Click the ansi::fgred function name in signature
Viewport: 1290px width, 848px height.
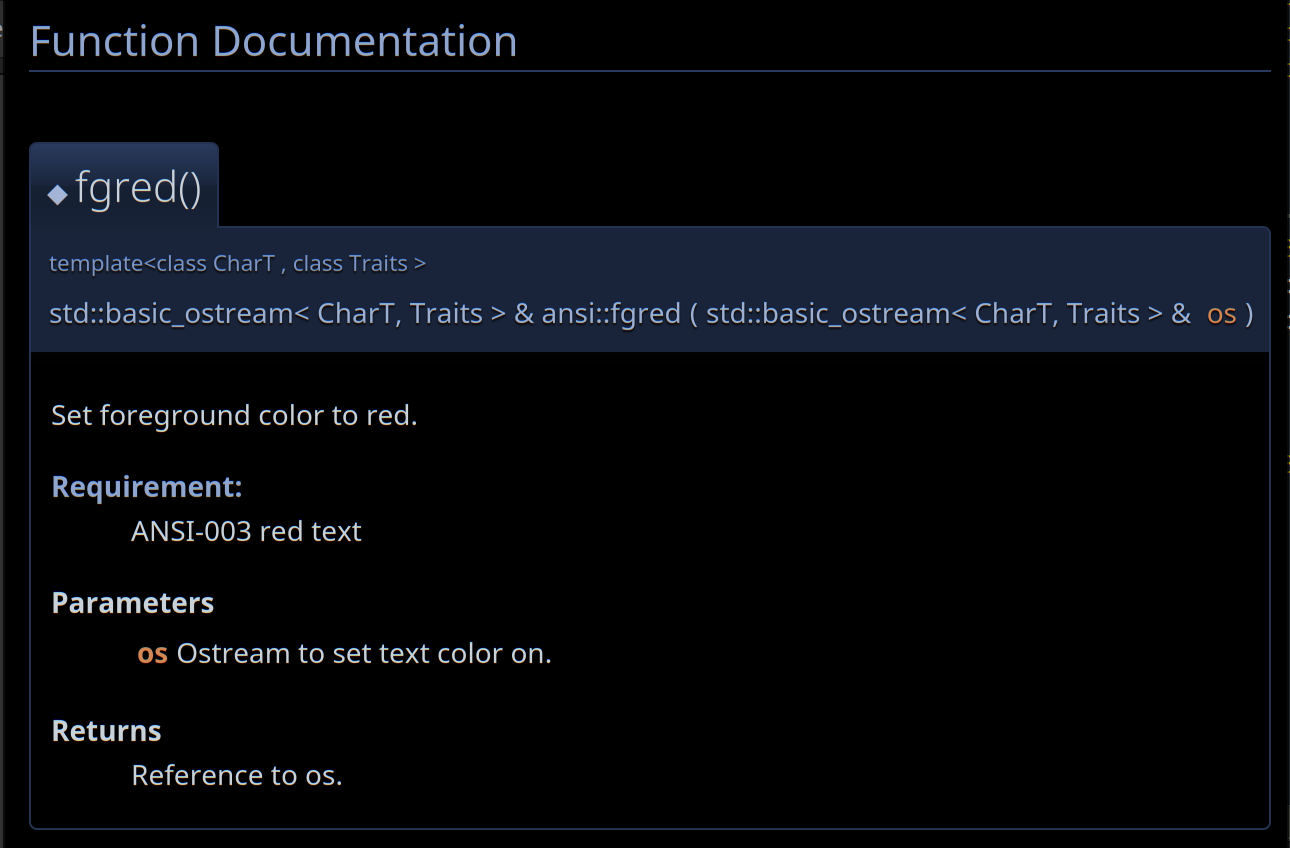coord(611,314)
